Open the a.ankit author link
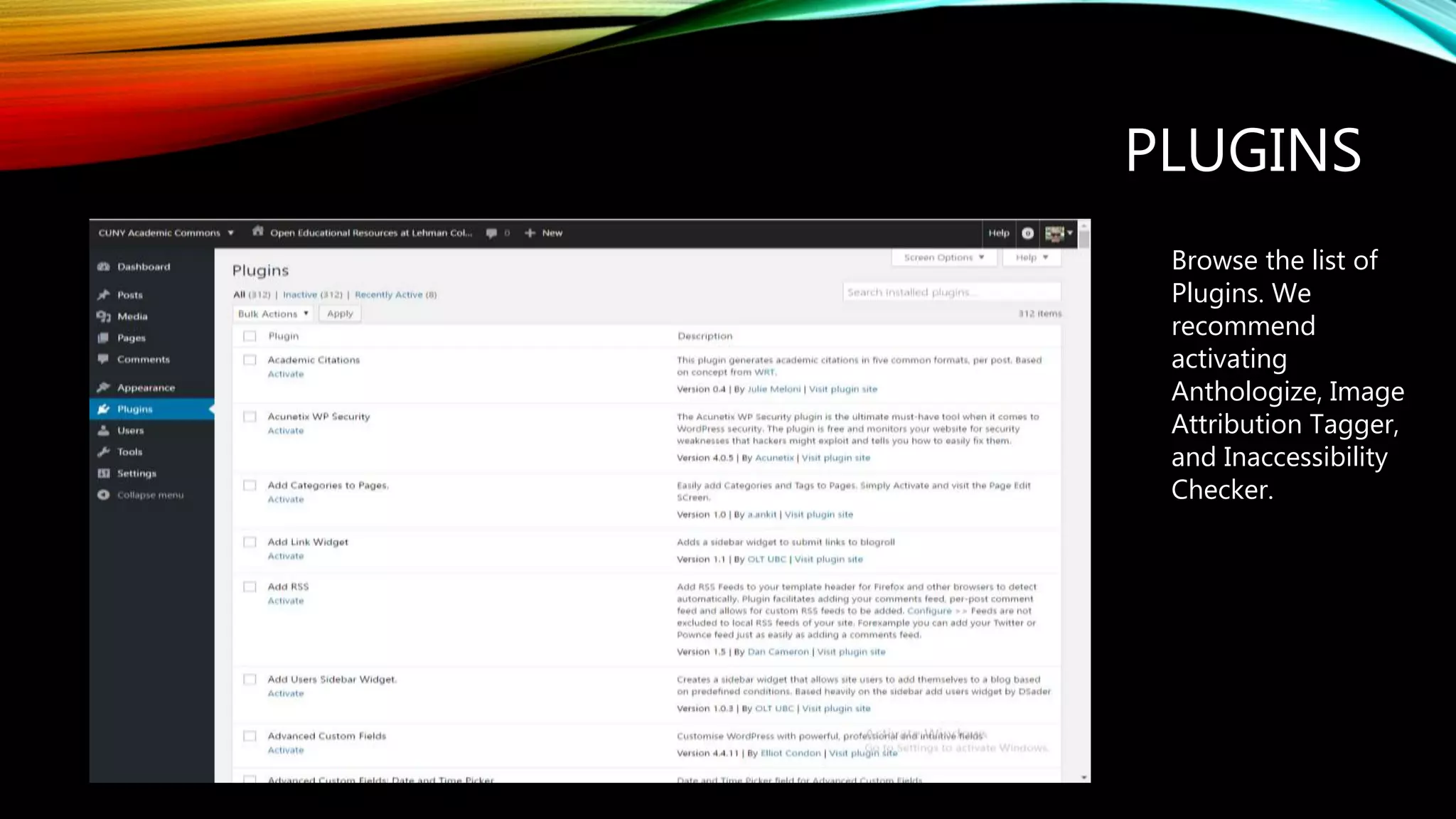Screen dimensions: 1456x819 761,515
